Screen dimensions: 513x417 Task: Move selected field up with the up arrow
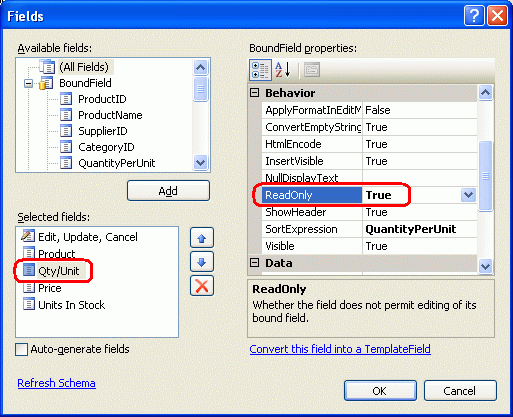point(202,238)
